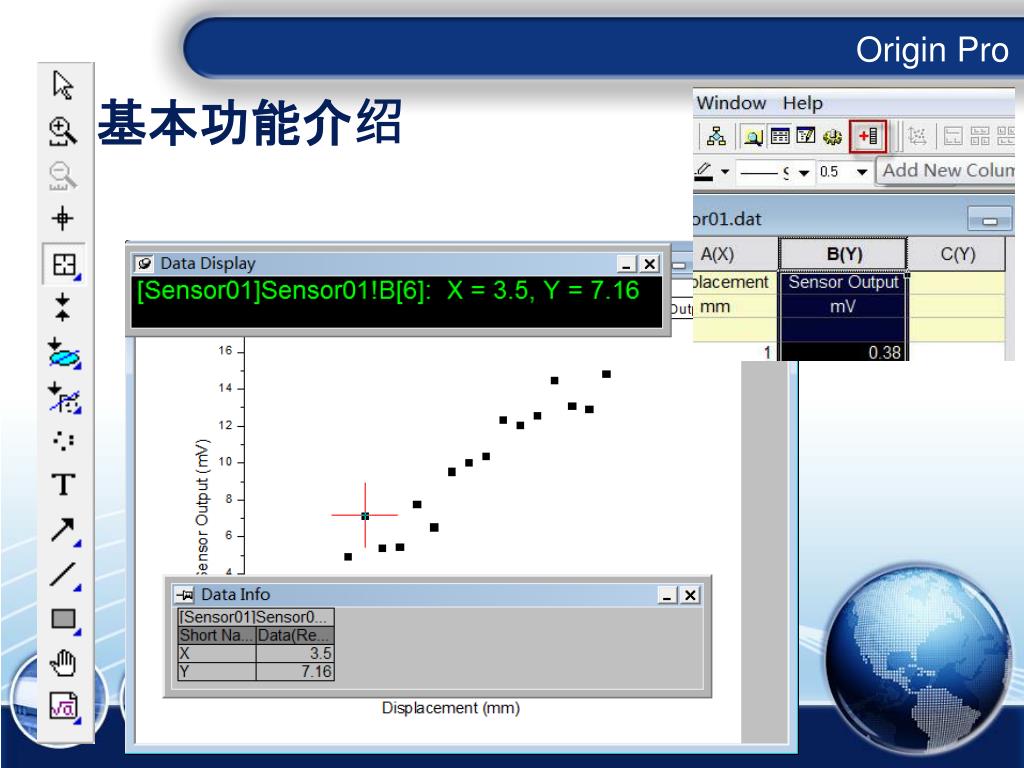Activate the Pan hand tool
This screenshot has height=768, width=1024.
click(x=63, y=663)
